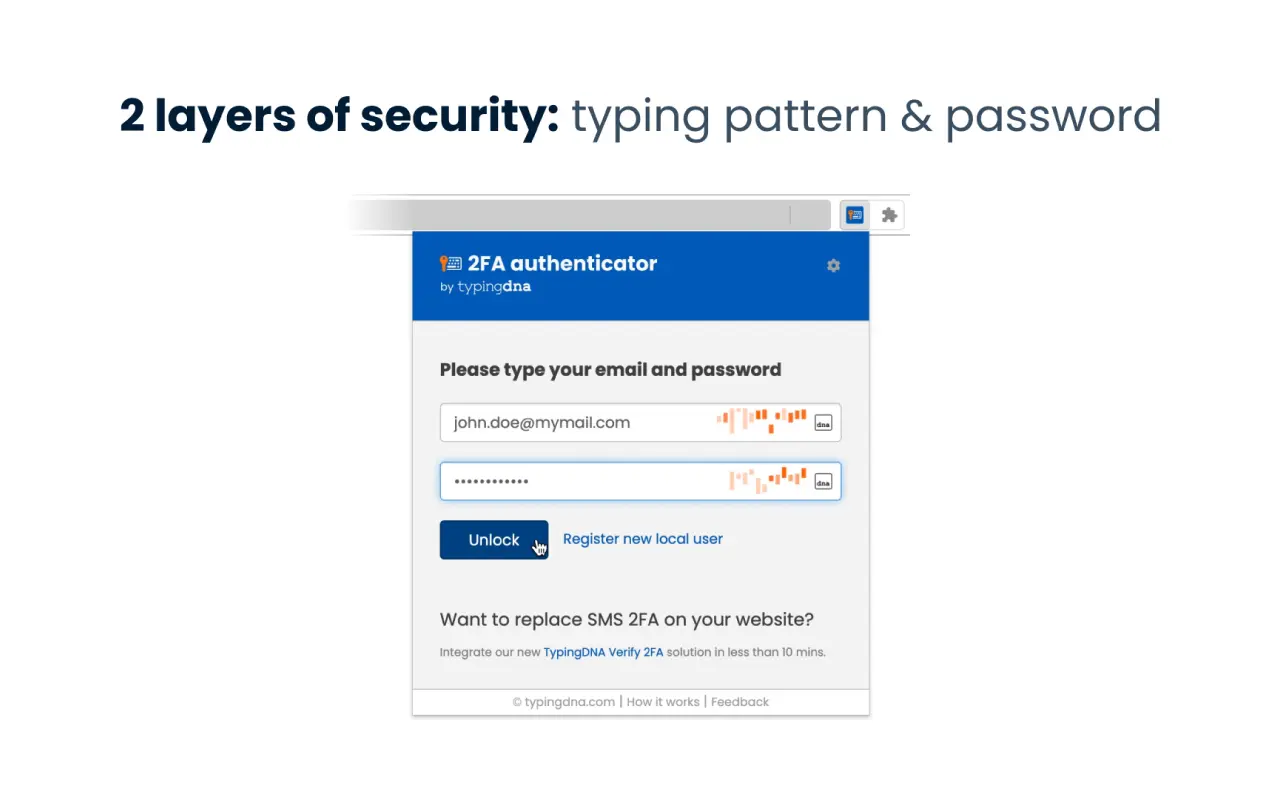The width and height of the screenshot is (1280, 800).
Task: Visit the typingdna.com footer link
Action: pyautogui.click(x=564, y=702)
